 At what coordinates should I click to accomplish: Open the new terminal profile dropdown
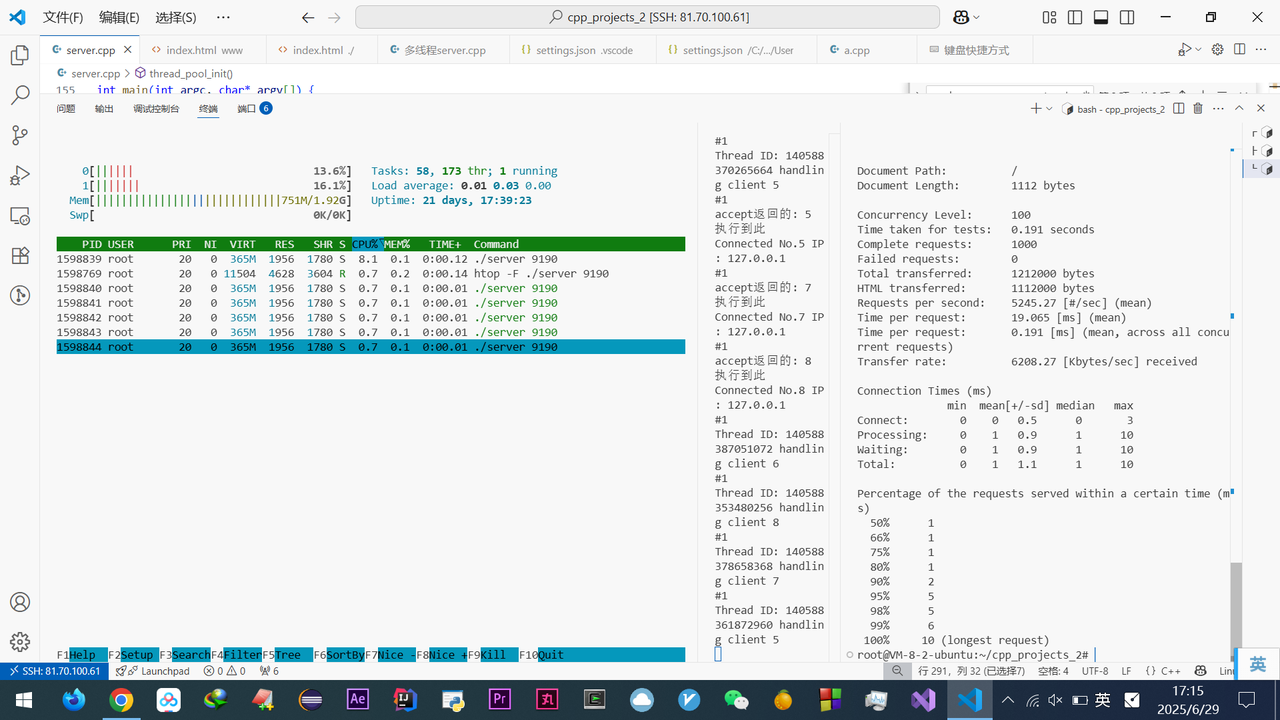point(1049,109)
